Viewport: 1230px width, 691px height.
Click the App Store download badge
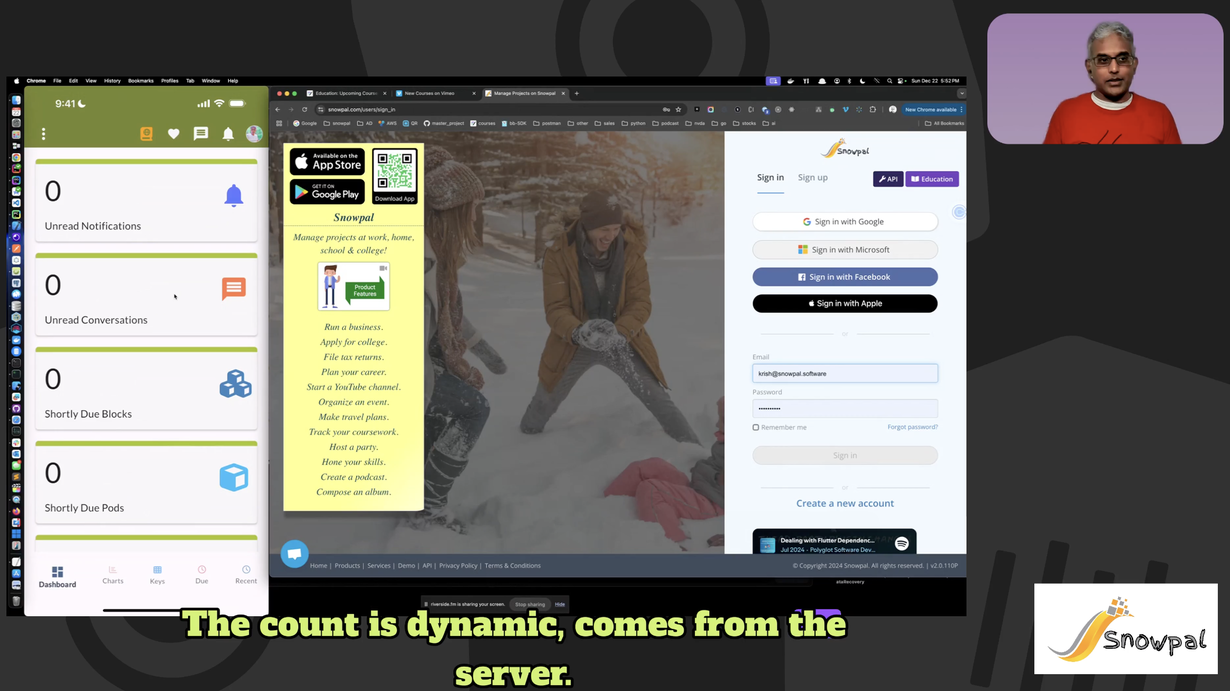(x=327, y=161)
